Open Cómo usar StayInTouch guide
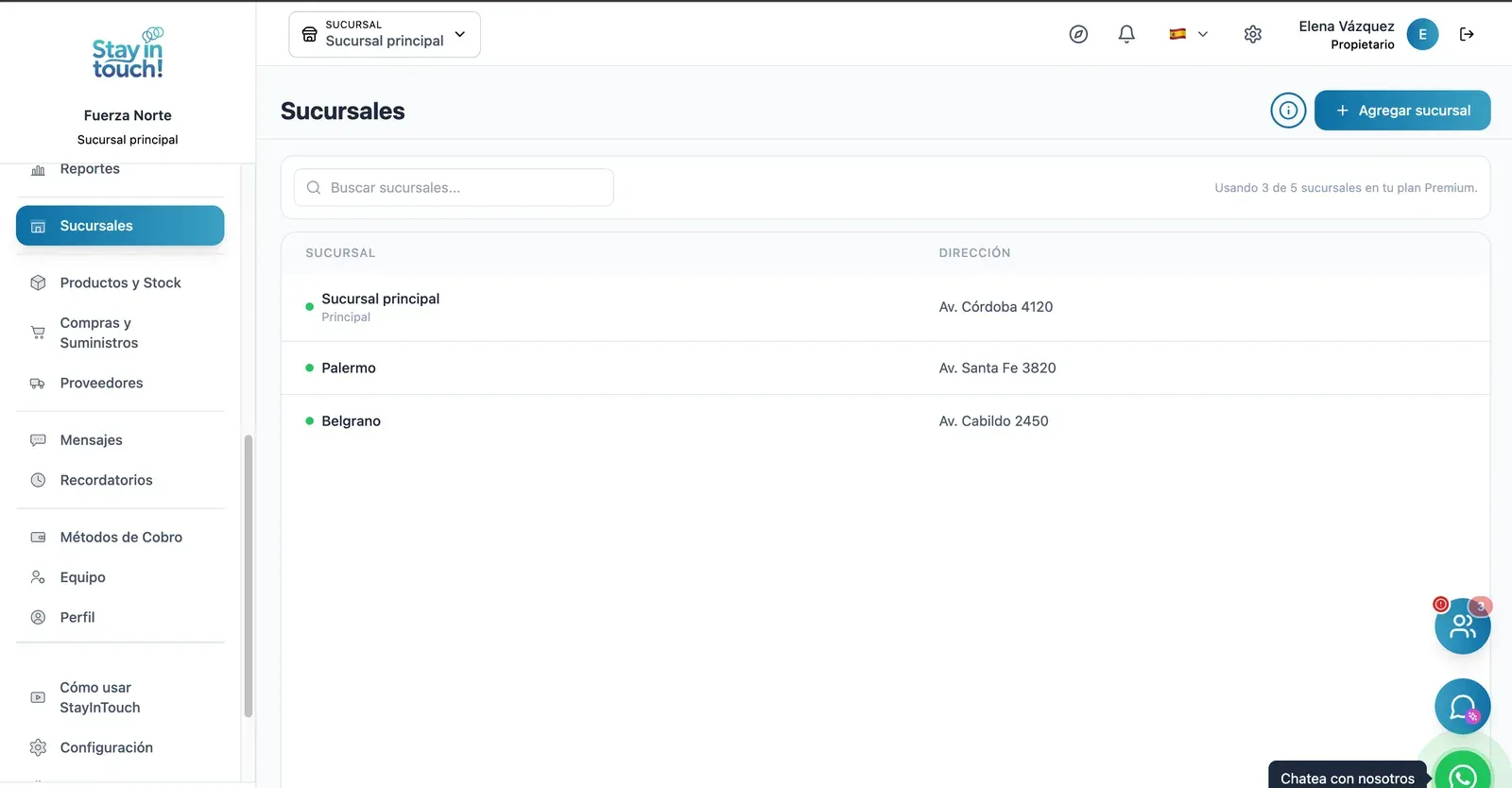The height and width of the screenshot is (788, 1512). (x=120, y=697)
